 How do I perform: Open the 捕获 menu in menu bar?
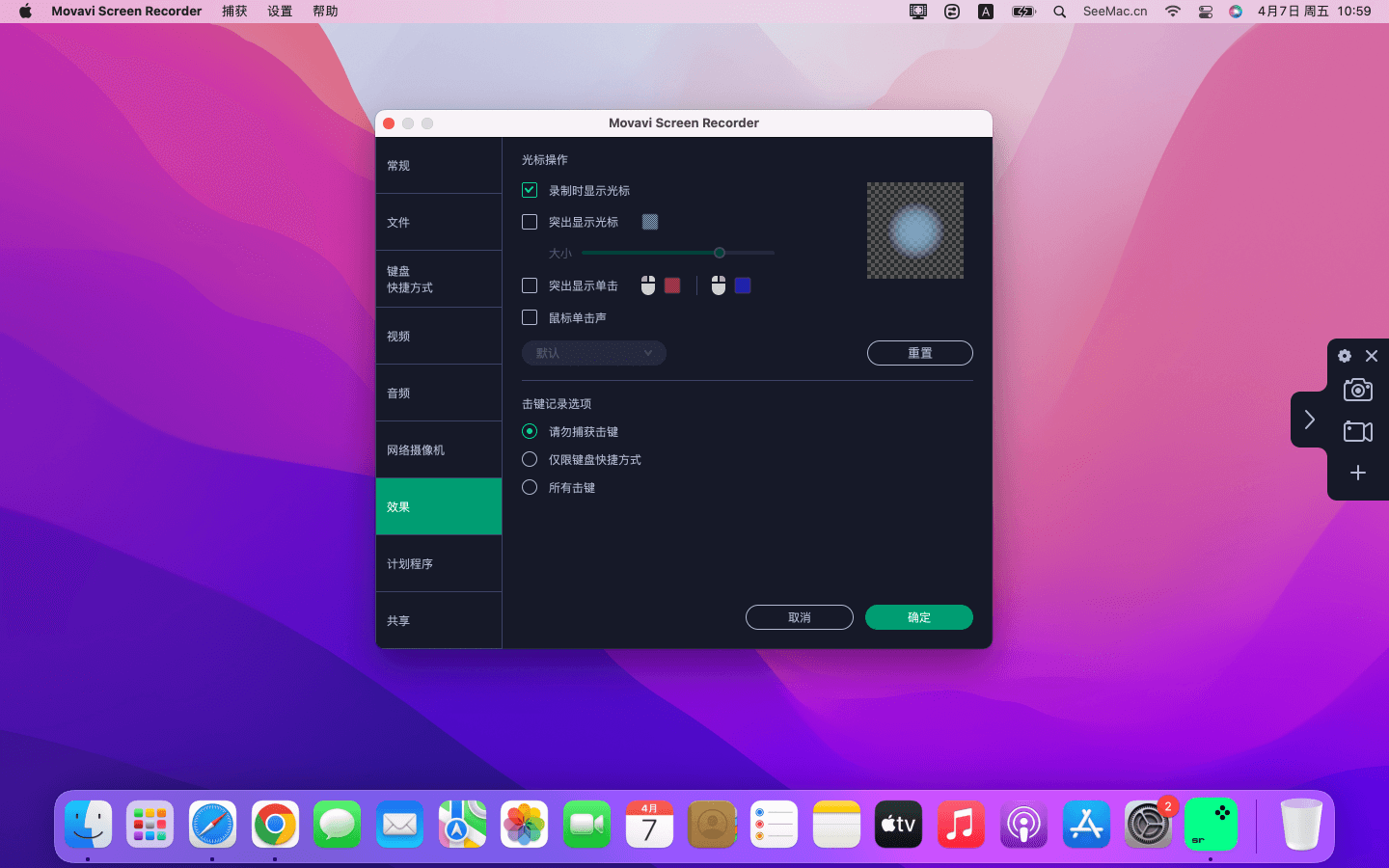[234, 12]
